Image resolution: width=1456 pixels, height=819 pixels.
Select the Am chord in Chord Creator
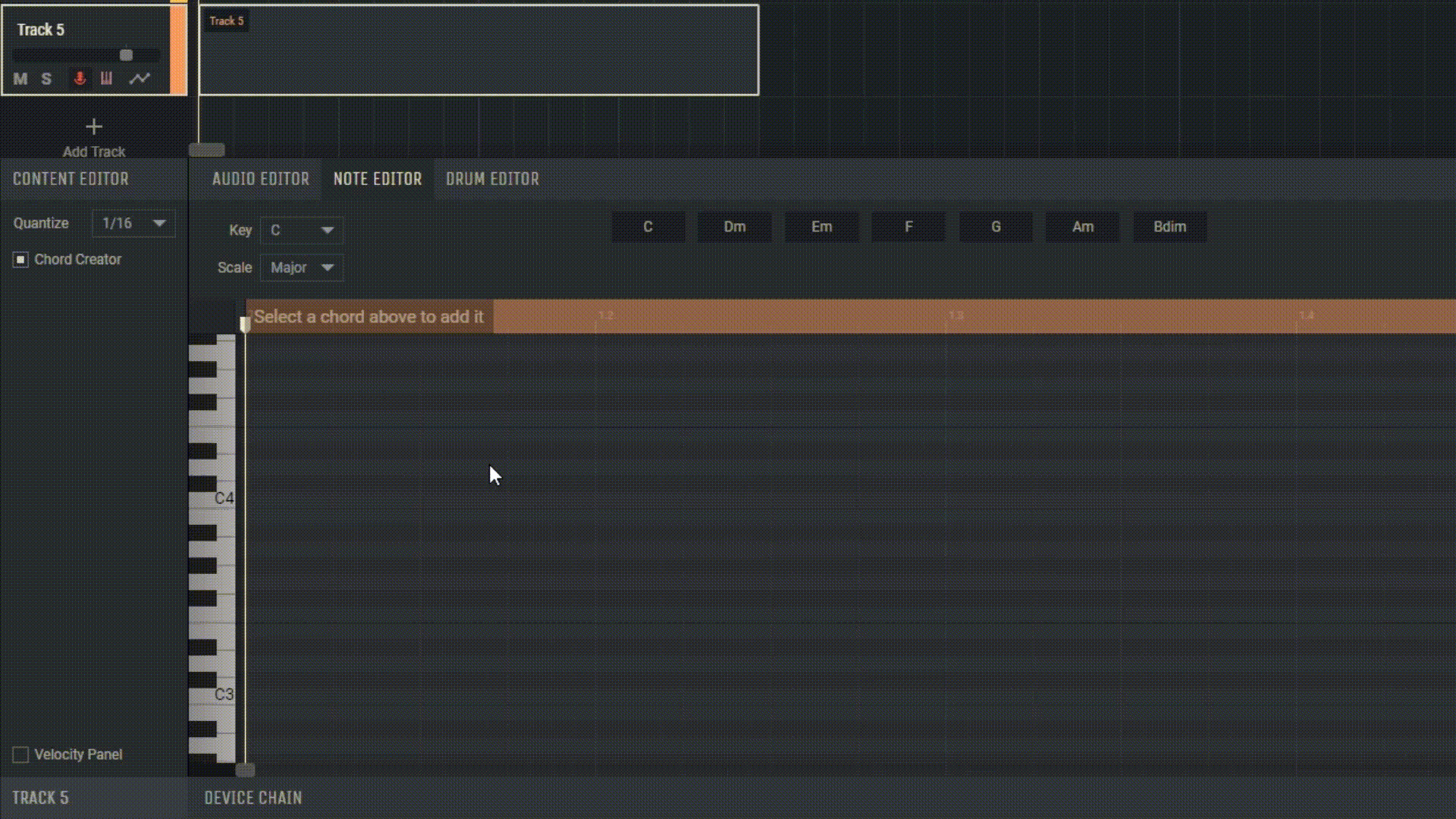pos(1082,226)
